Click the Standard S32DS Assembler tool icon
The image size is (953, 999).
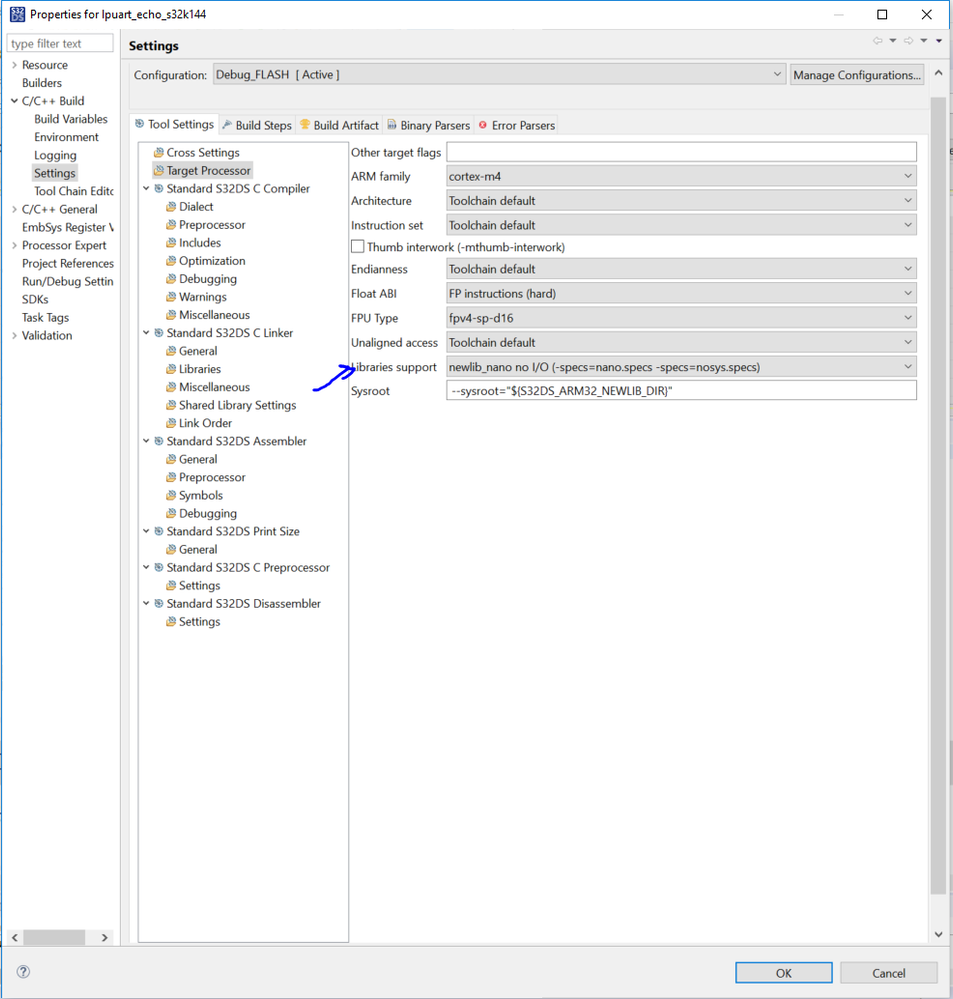pos(159,441)
